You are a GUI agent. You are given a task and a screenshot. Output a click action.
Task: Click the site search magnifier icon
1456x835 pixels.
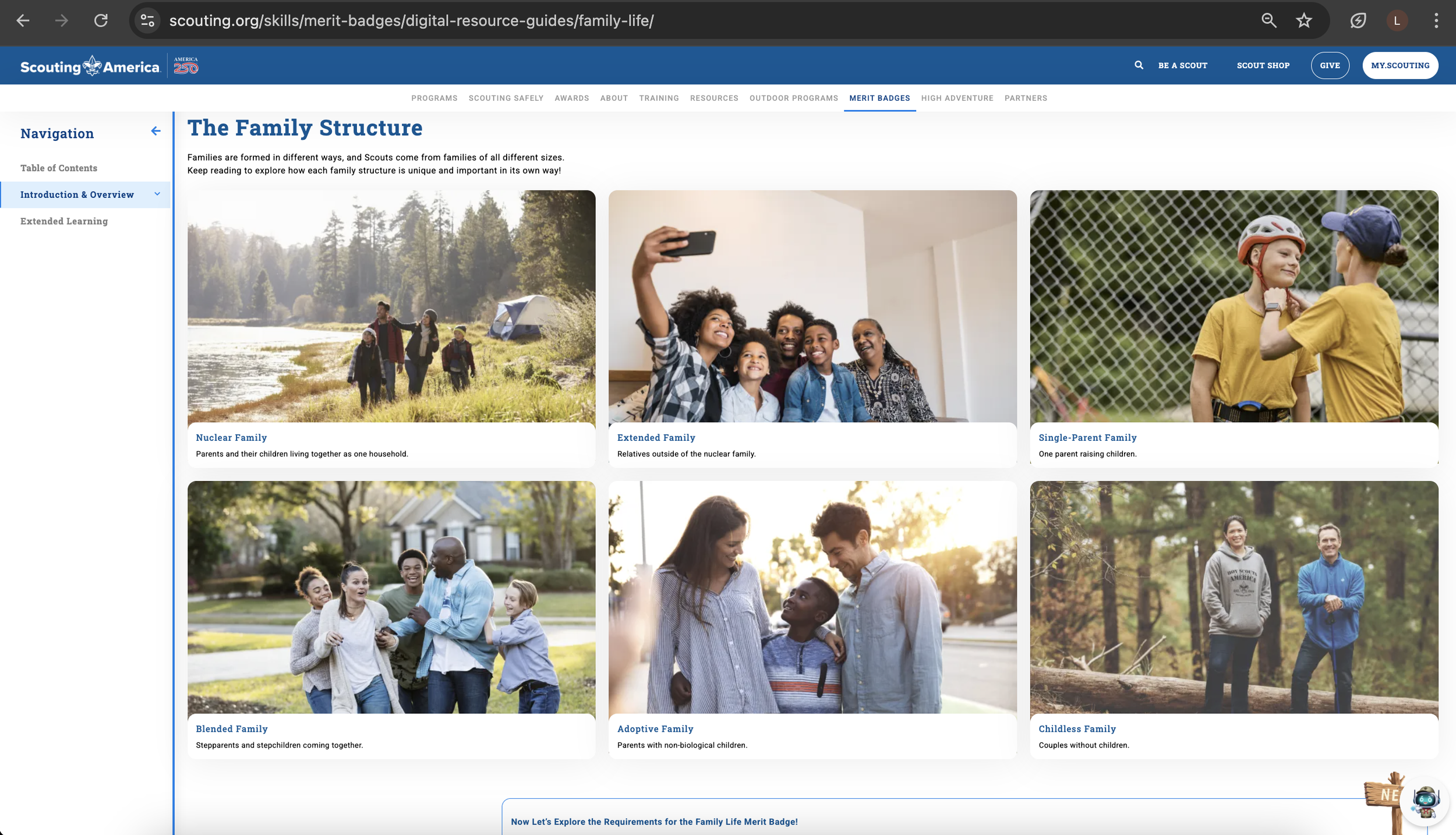coord(1139,65)
